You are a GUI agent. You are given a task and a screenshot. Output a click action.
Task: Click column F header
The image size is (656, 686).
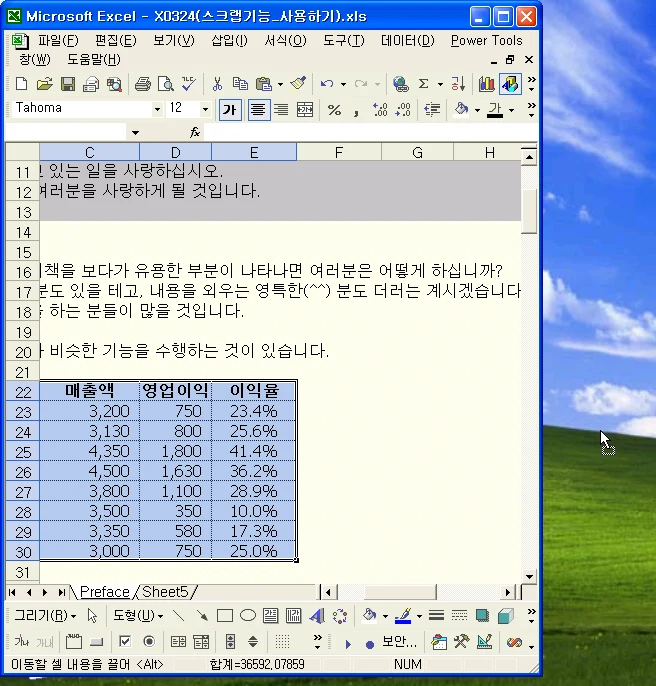(x=339, y=153)
